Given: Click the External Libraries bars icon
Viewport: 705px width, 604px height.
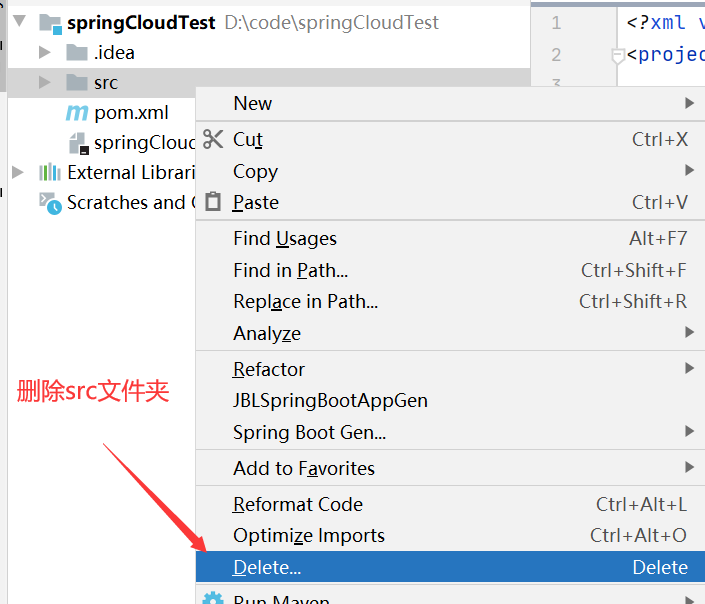Looking at the screenshot, I should pos(50,172).
